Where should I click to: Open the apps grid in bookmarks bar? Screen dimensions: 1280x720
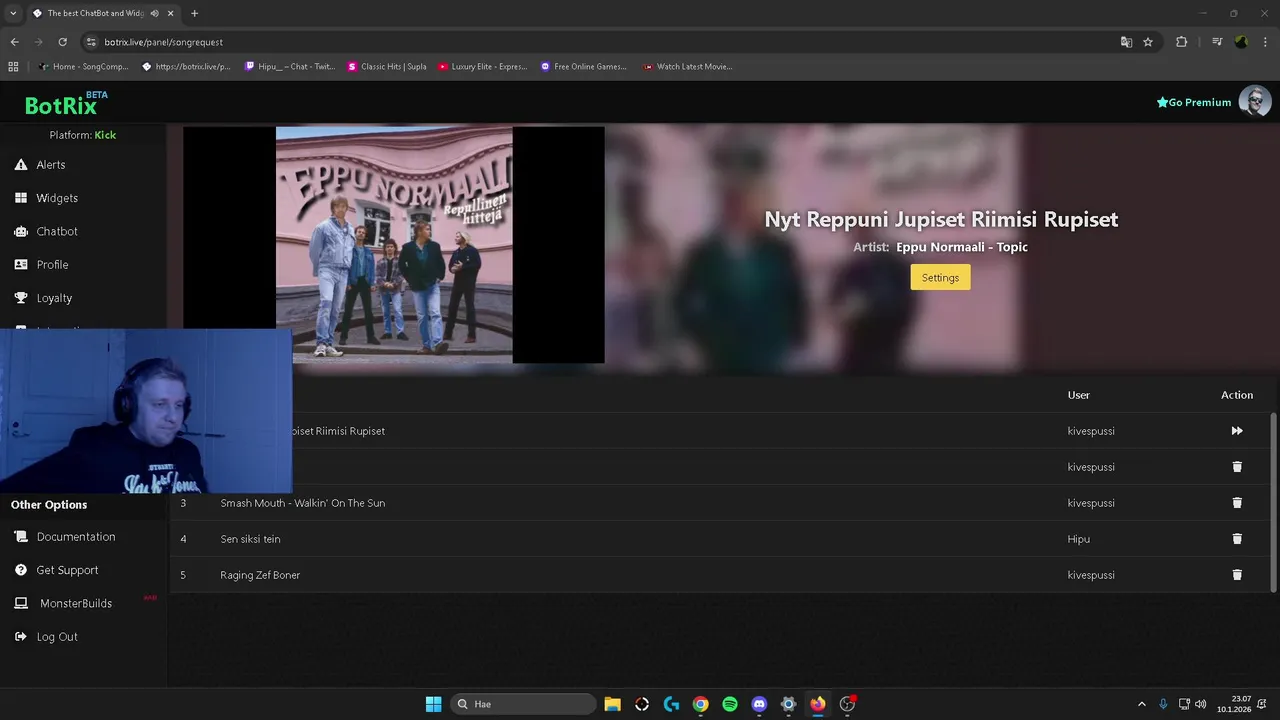(x=13, y=67)
